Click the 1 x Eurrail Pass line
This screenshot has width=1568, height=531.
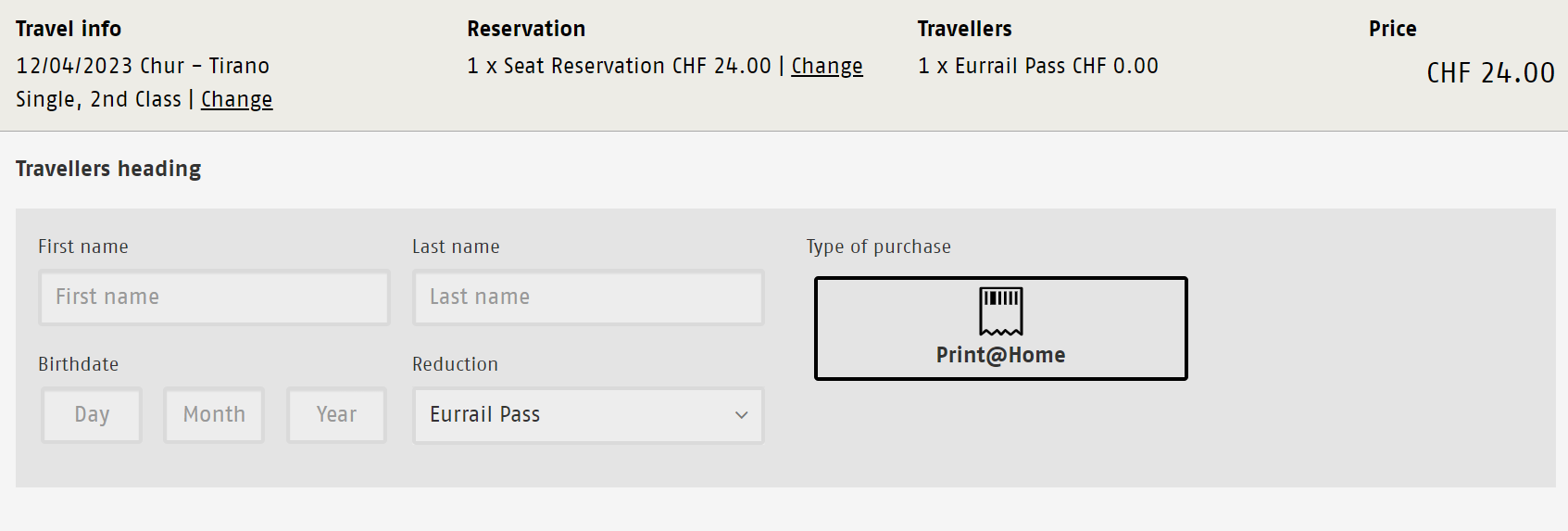(1038, 66)
